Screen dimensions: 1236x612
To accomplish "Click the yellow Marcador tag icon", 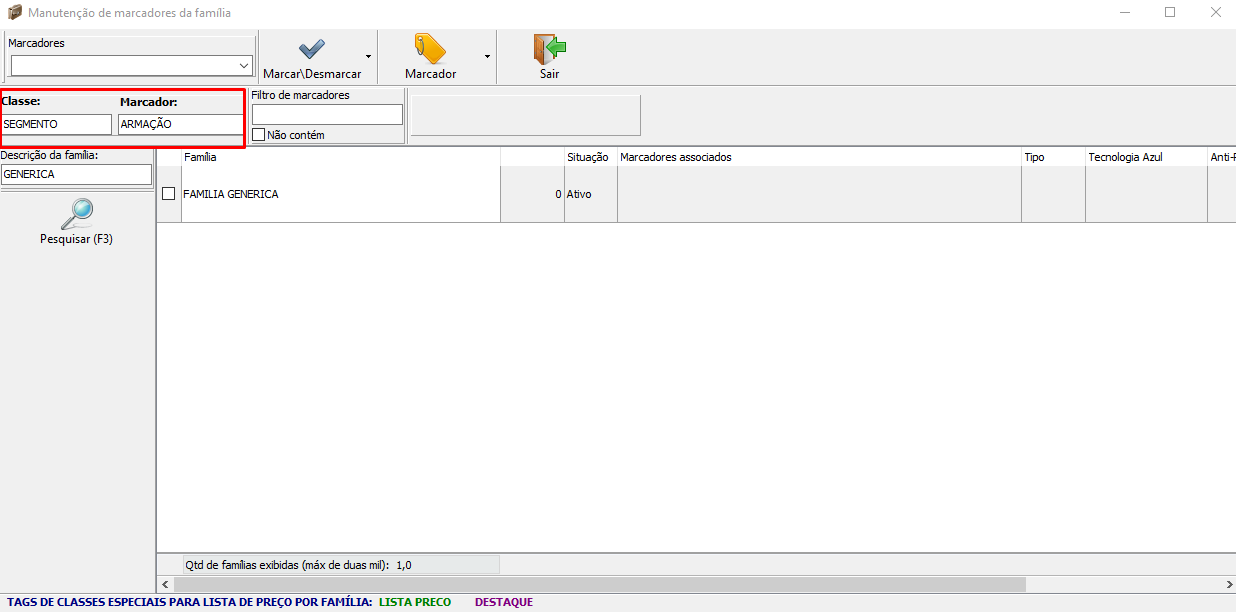I will (x=430, y=49).
